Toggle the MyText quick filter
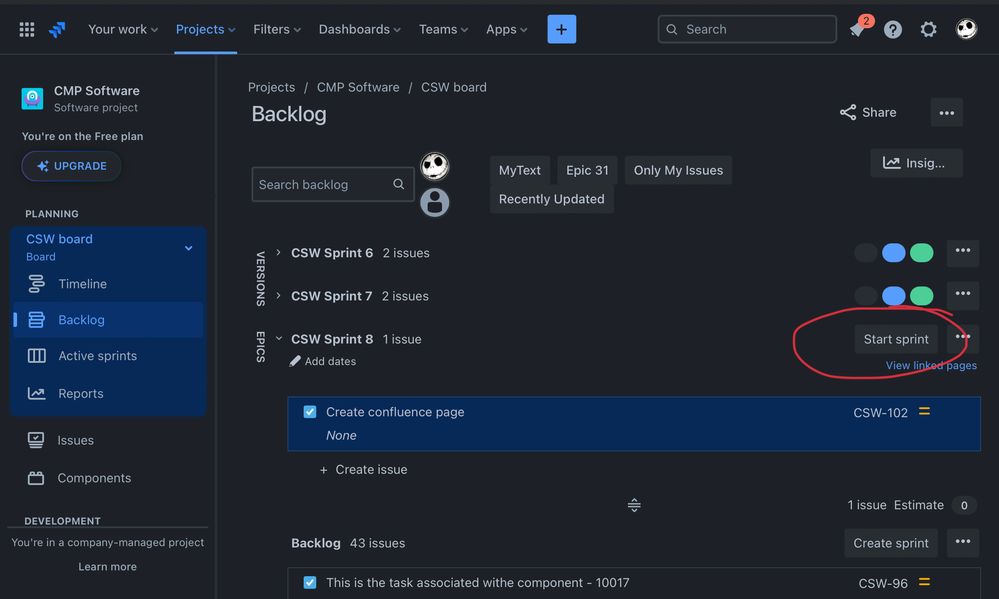This screenshot has height=599, width=999. tap(520, 170)
